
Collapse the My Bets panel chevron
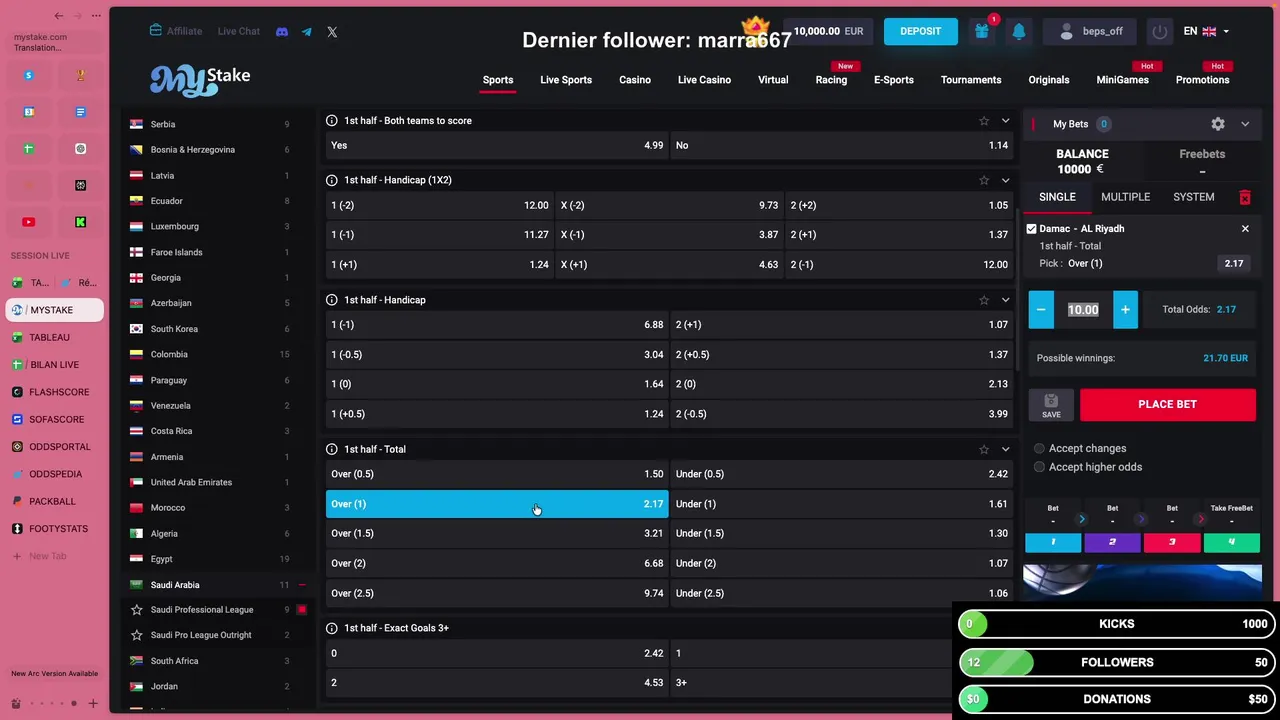tap(1245, 124)
